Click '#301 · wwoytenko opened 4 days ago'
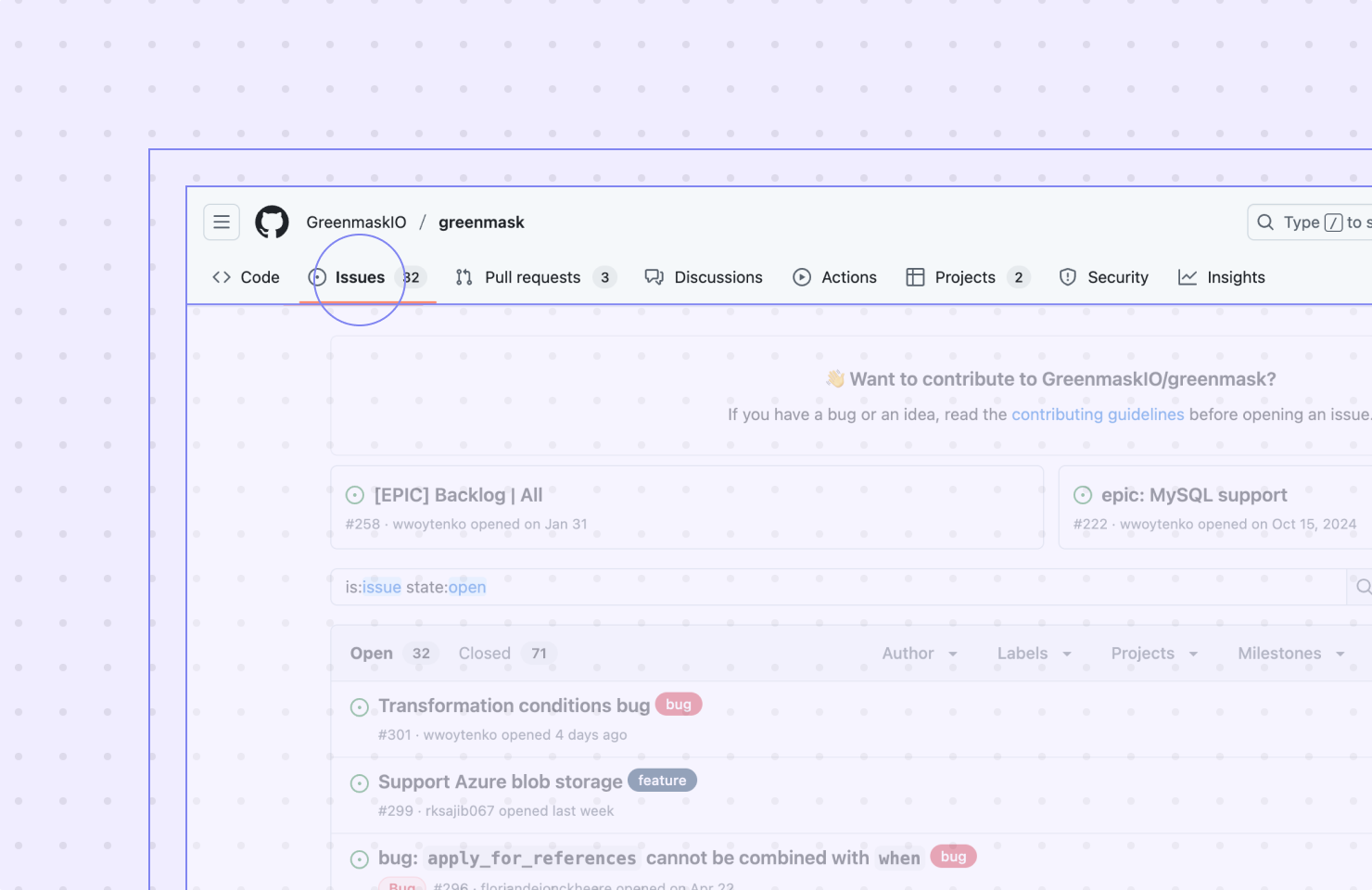 [502, 735]
